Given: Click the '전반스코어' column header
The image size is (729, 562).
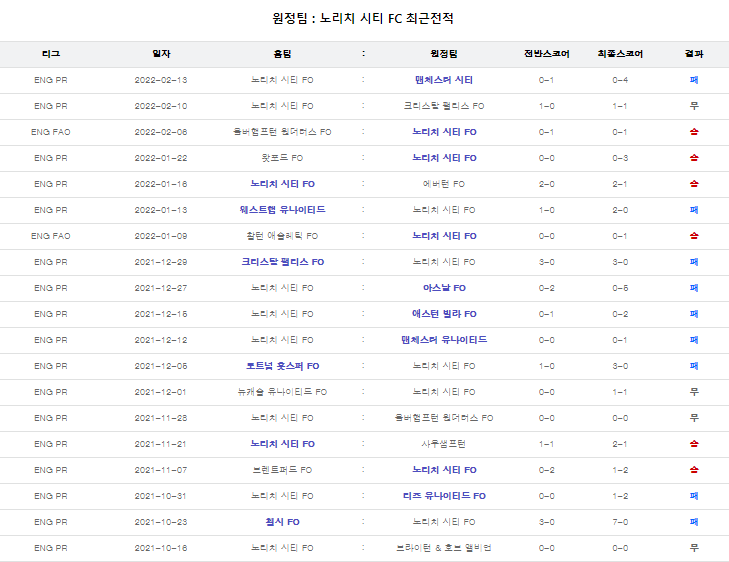Looking at the screenshot, I should [x=546, y=54].
